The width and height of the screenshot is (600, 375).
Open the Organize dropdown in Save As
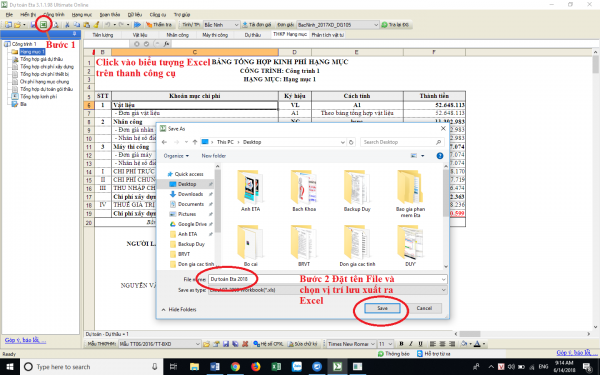pos(176,156)
